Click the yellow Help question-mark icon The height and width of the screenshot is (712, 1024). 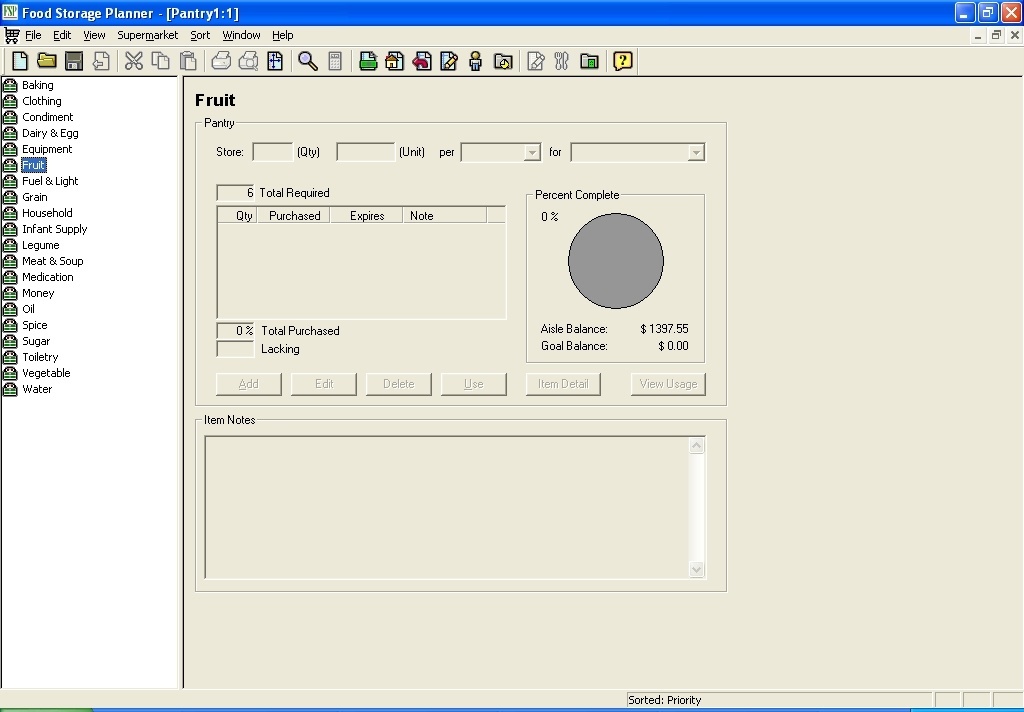622,61
